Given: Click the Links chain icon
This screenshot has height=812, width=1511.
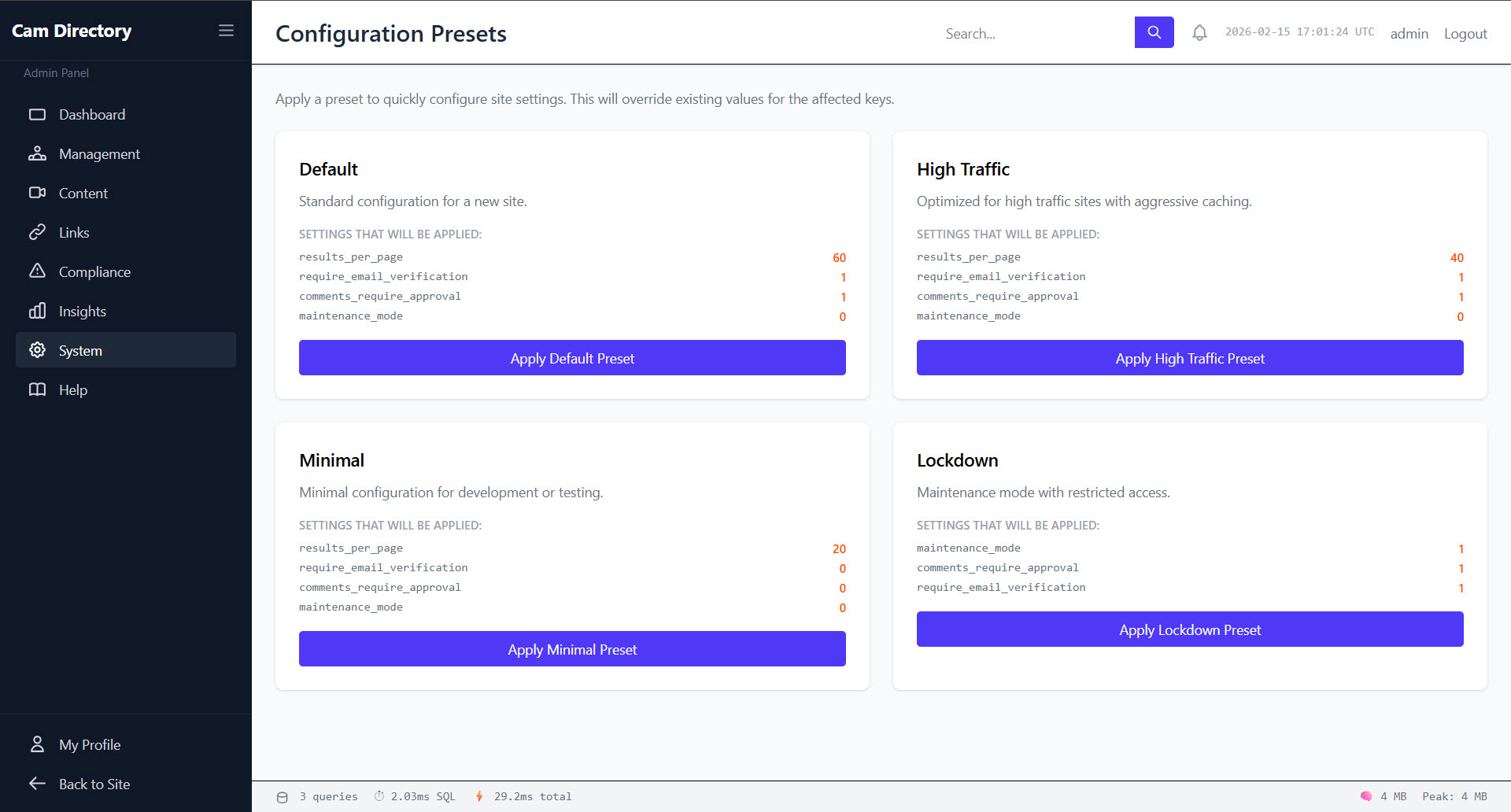Looking at the screenshot, I should pos(37,233).
